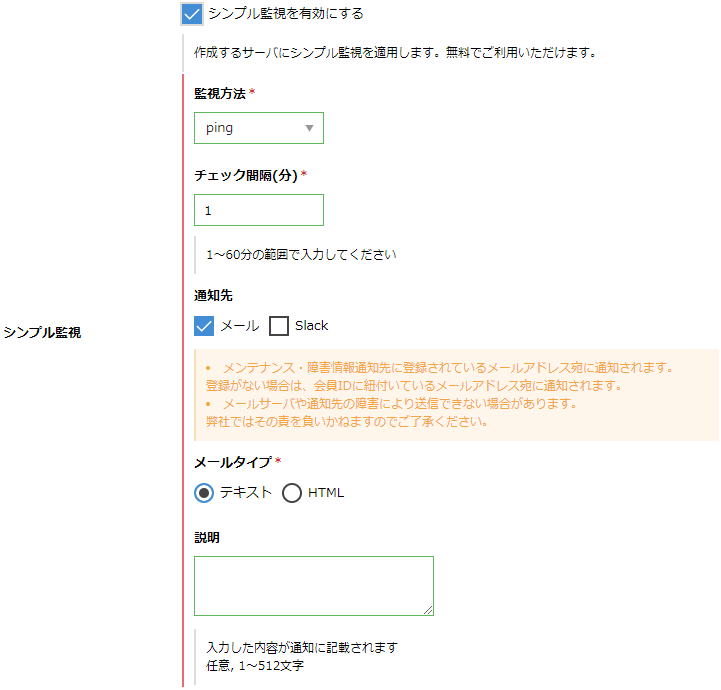Focus the チェック間隔(分) input field
721x690 pixels.
point(258,211)
